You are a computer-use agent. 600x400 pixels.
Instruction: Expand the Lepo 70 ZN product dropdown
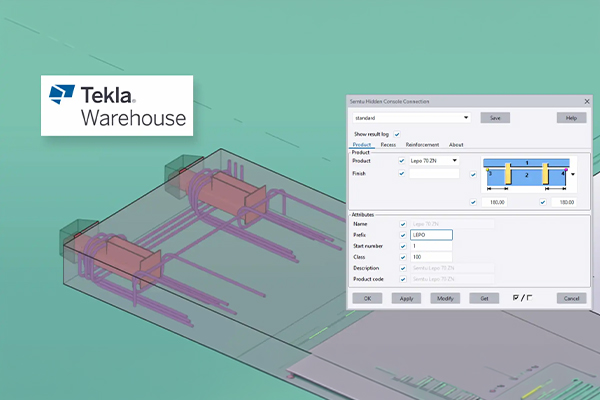point(454,160)
